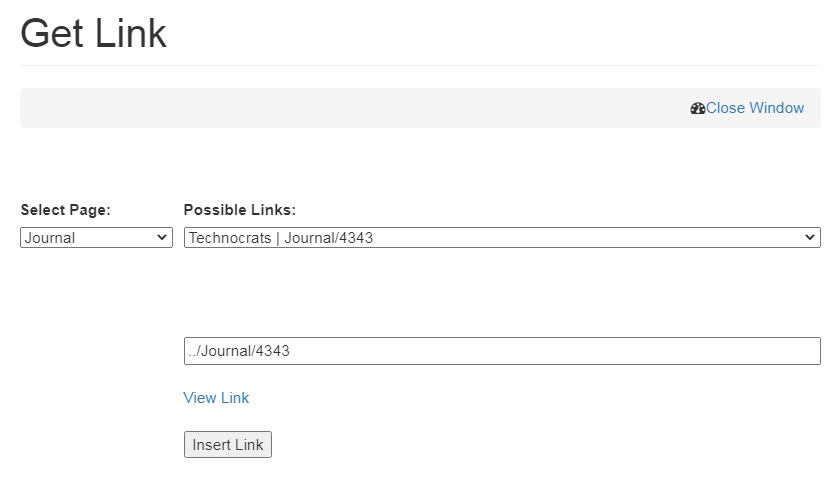Image resolution: width=829 pixels, height=493 pixels.
Task: Click the word "View" in View Link
Action: (x=200, y=398)
